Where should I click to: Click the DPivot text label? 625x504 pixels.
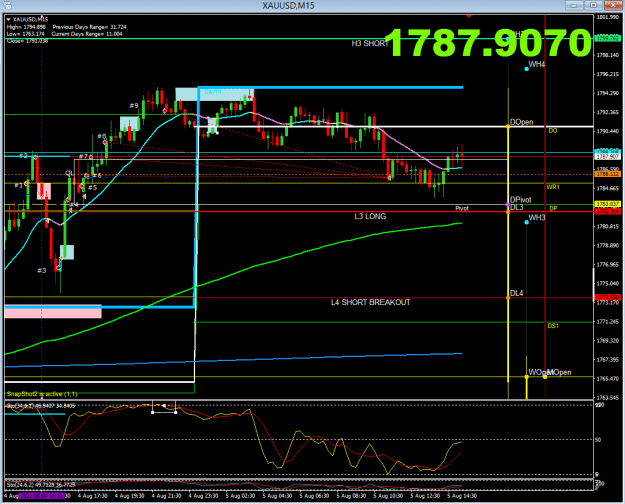[x=521, y=199]
